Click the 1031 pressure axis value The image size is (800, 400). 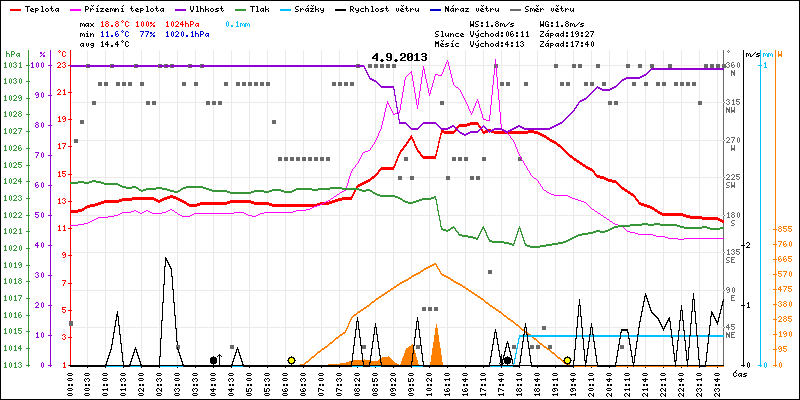point(13,65)
